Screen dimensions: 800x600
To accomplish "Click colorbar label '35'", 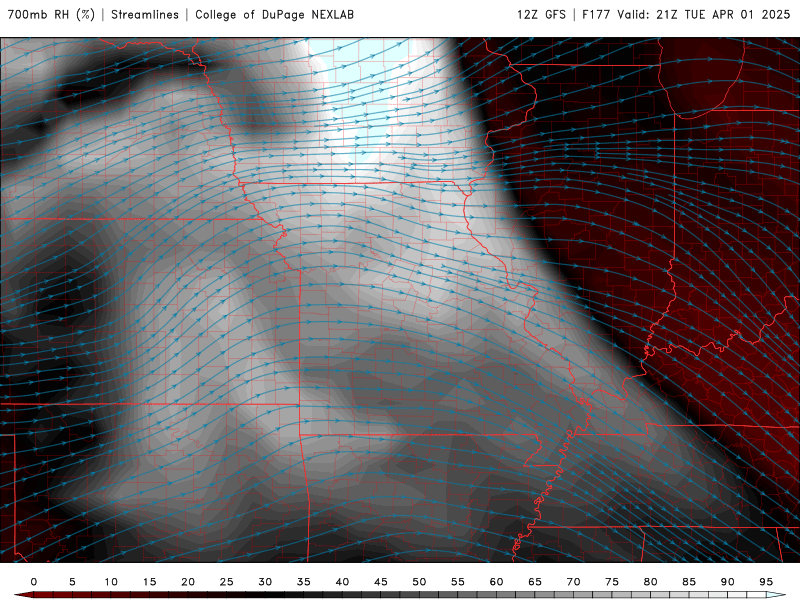I will [x=304, y=582].
